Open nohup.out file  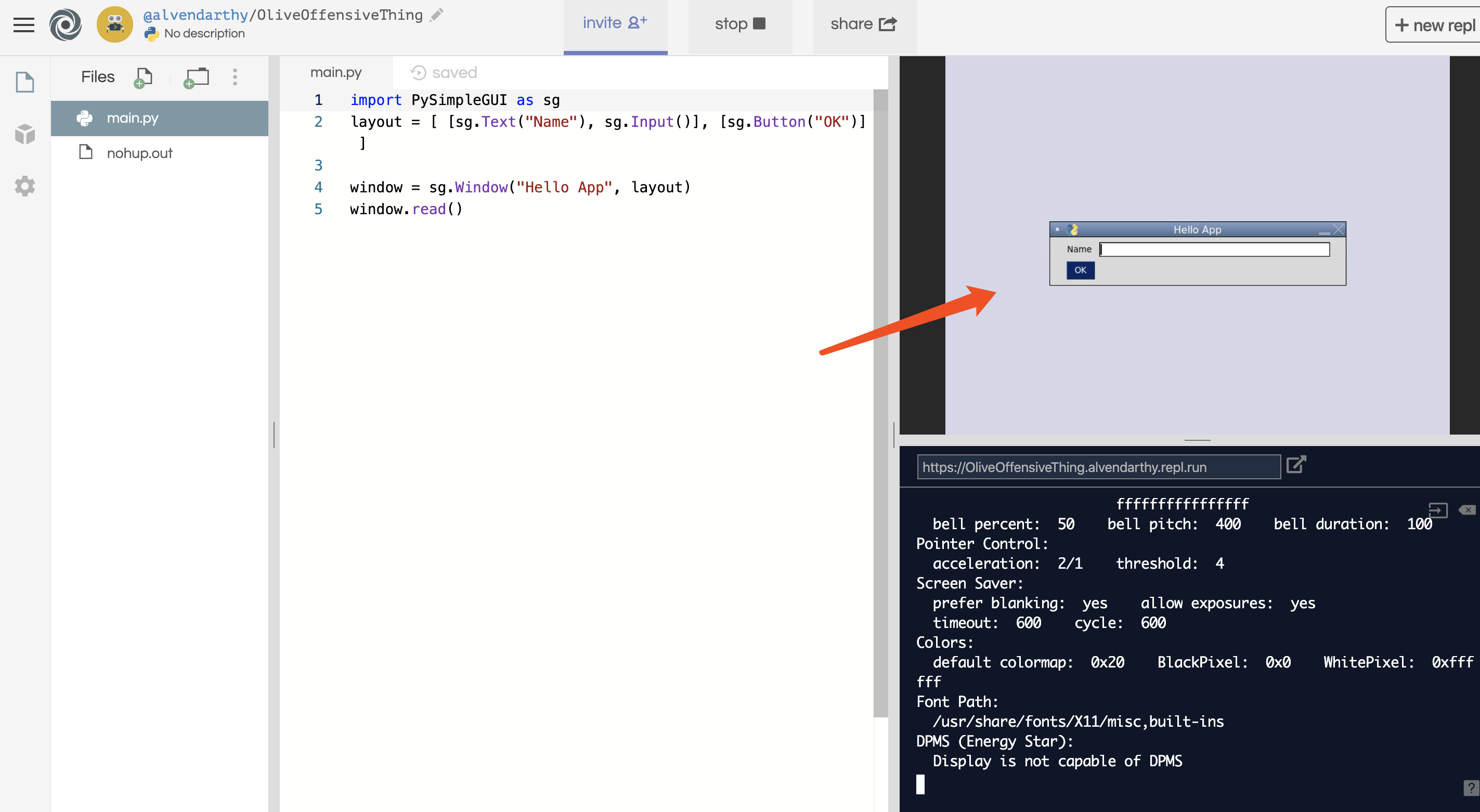pyautogui.click(x=139, y=153)
